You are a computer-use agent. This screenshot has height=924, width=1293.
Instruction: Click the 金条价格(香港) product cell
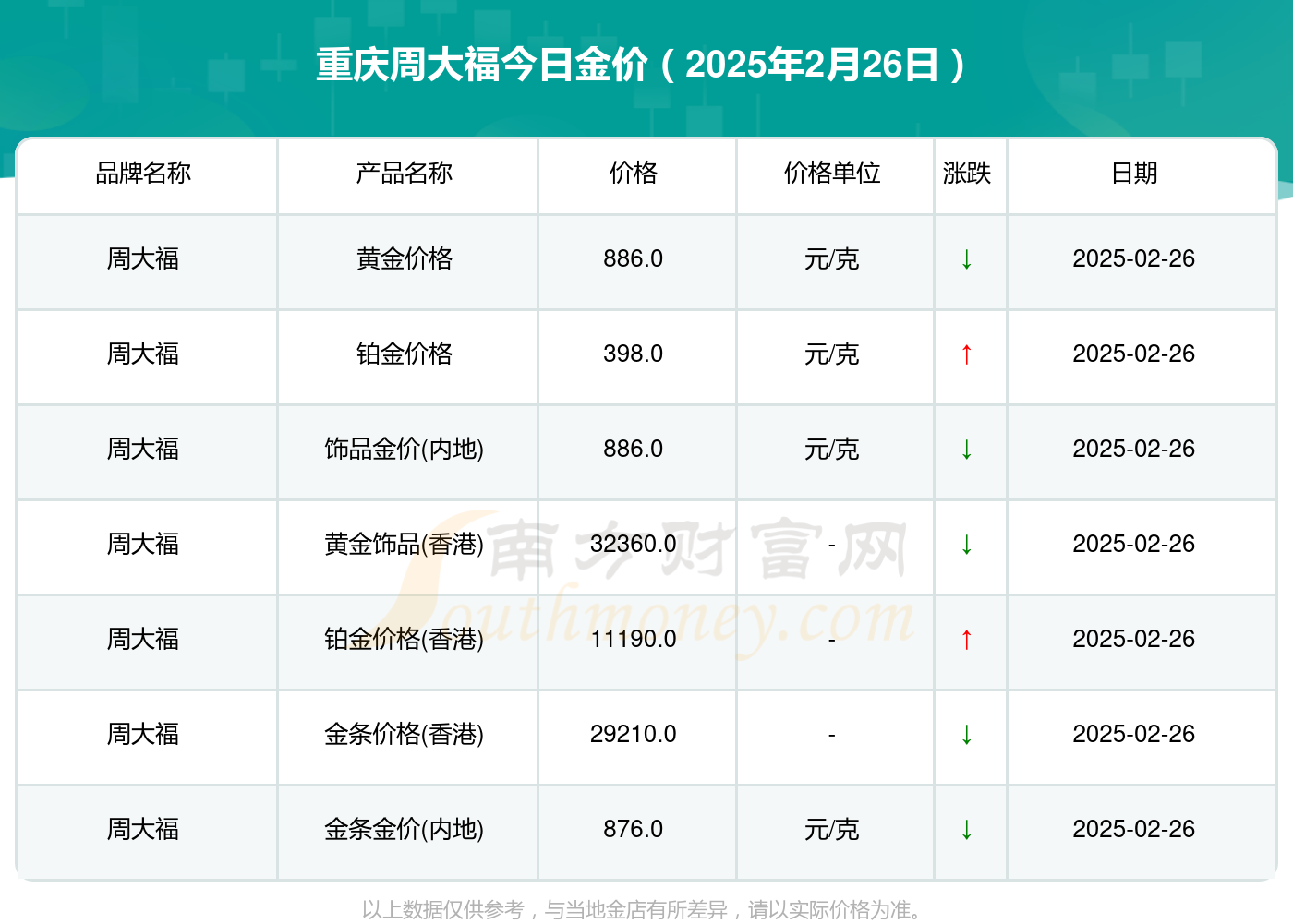(x=405, y=735)
